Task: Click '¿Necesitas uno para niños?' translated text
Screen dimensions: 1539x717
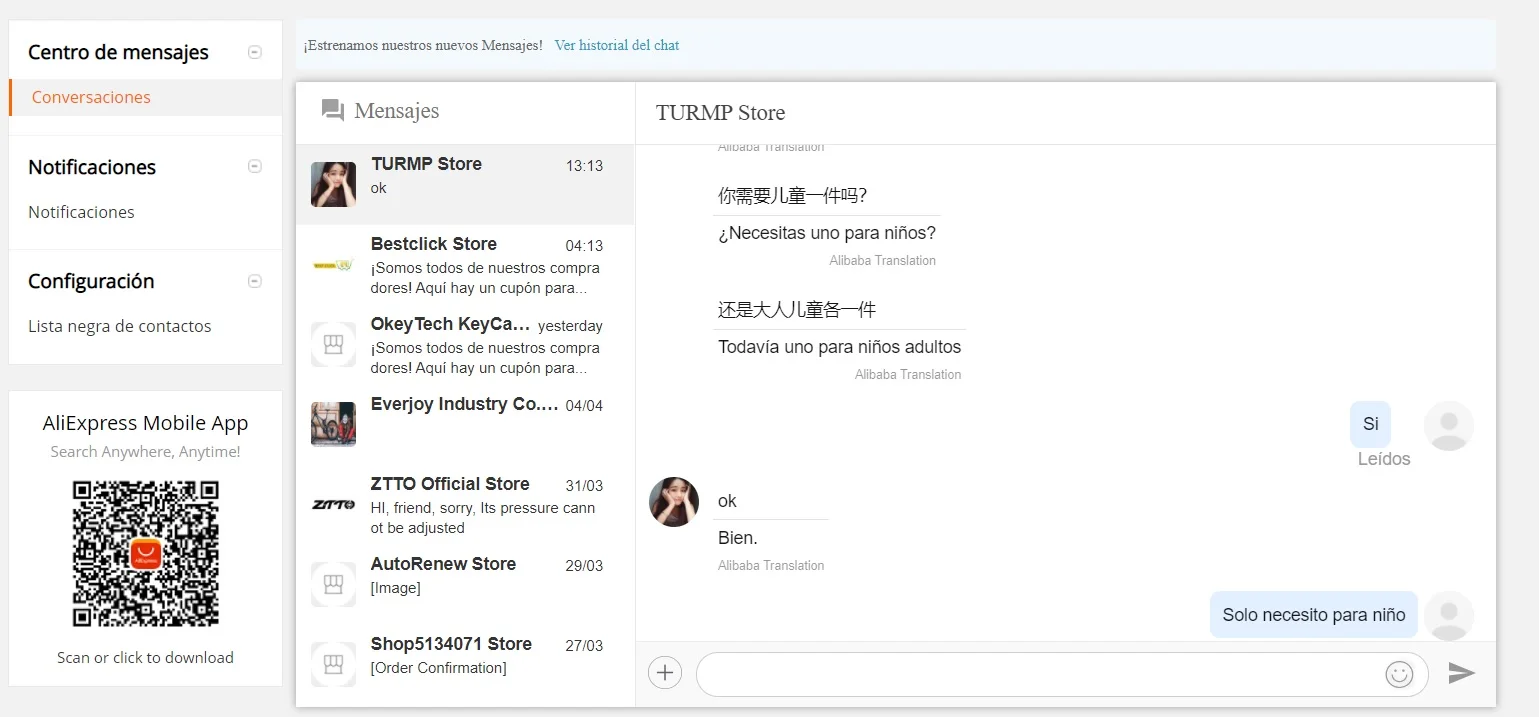Action: [827, 233]
